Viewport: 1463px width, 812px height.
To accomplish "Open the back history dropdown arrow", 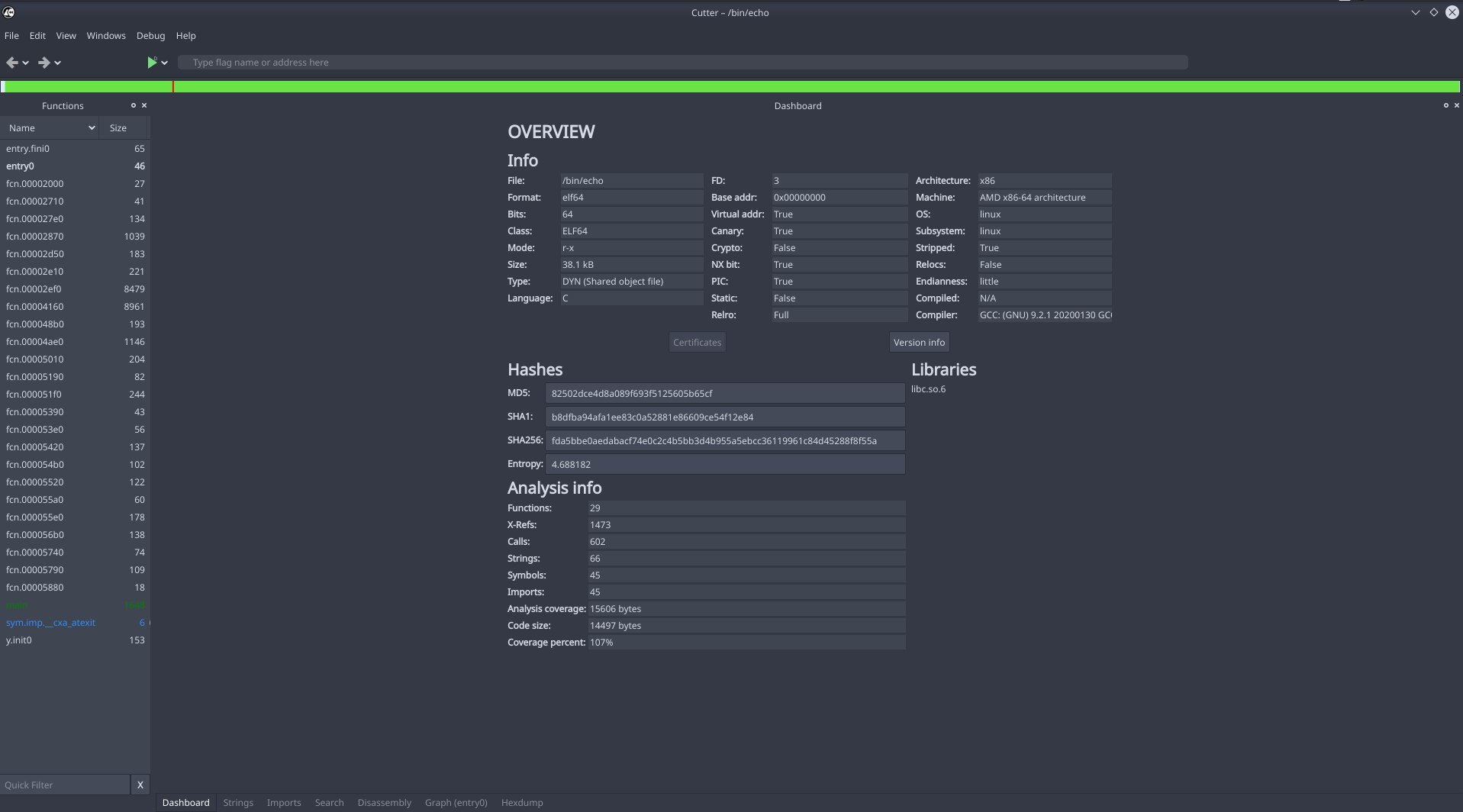I will coord(26,63).
